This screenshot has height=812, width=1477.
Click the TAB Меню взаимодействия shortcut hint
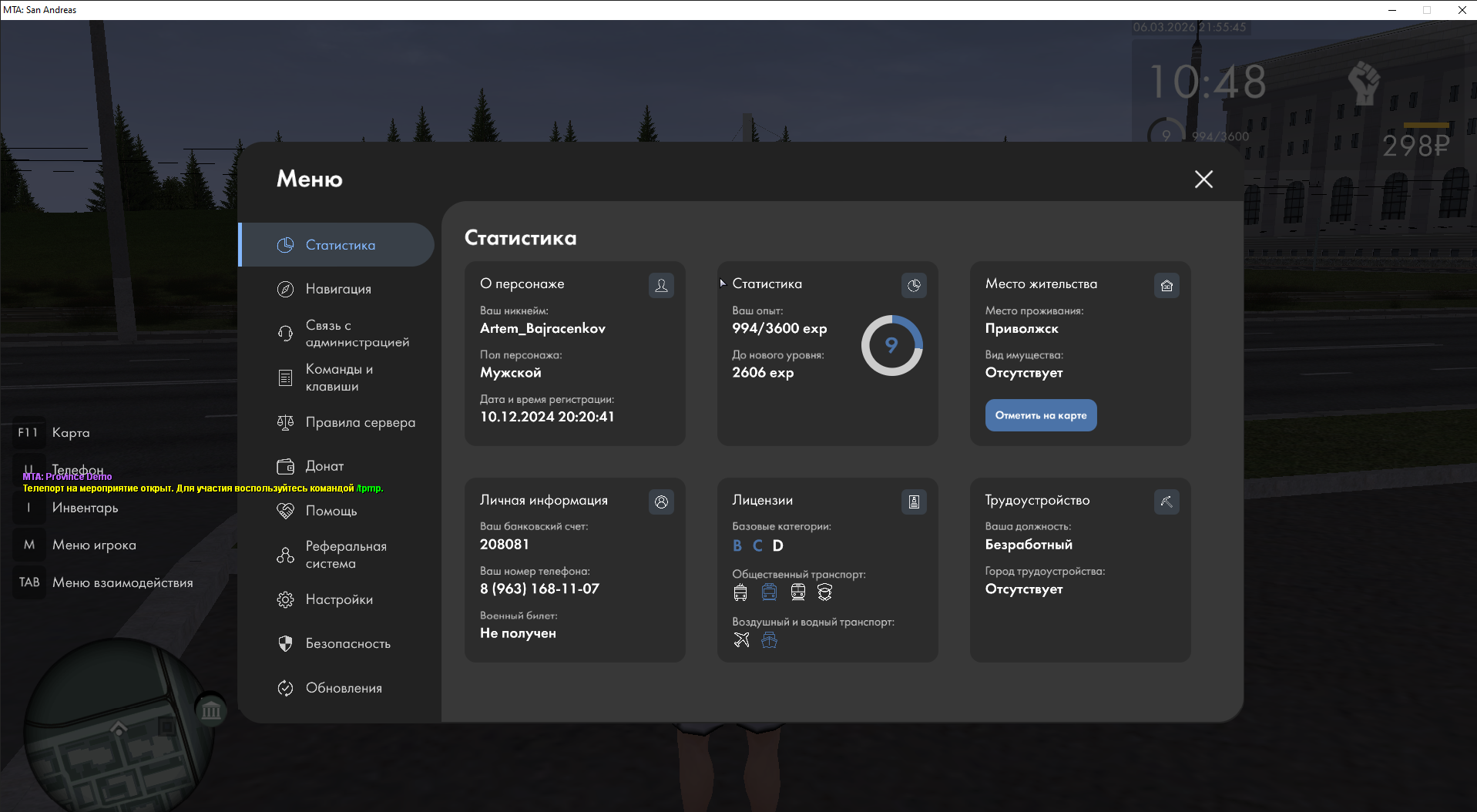pyautogui.click(x=104, y=583)
